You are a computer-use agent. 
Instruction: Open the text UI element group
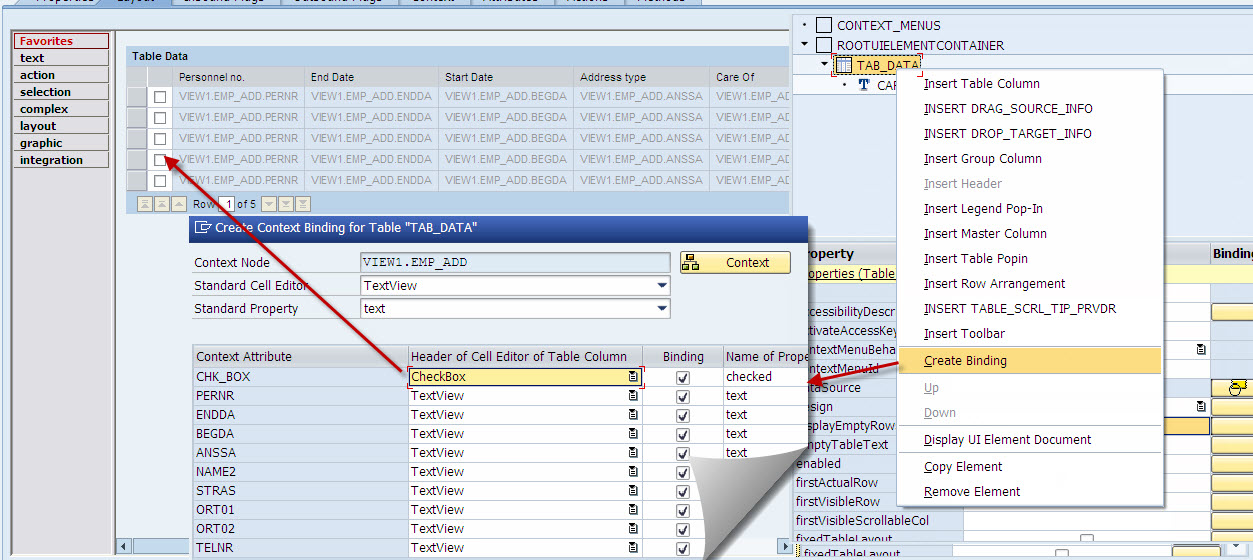(61, 58)
